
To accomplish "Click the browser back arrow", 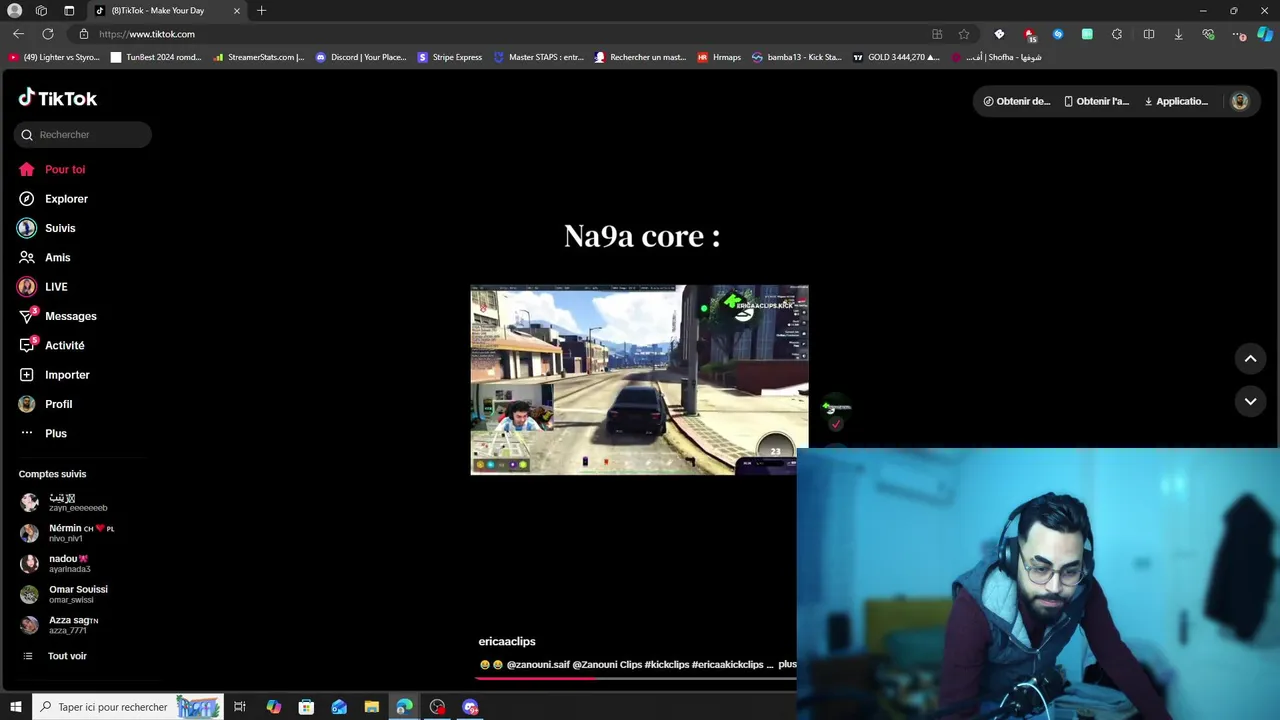I will coord(18,34).
